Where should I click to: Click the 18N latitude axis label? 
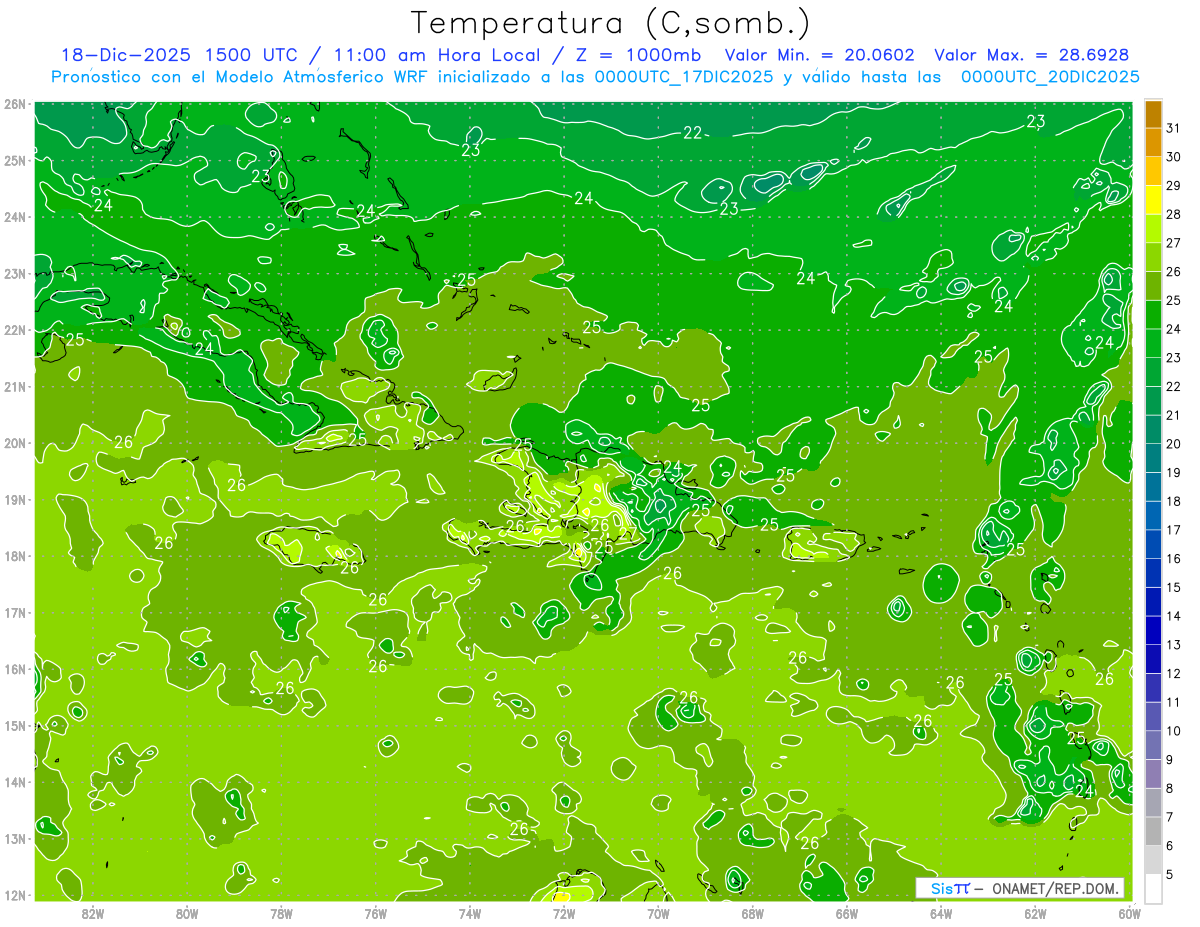point(15,556)
